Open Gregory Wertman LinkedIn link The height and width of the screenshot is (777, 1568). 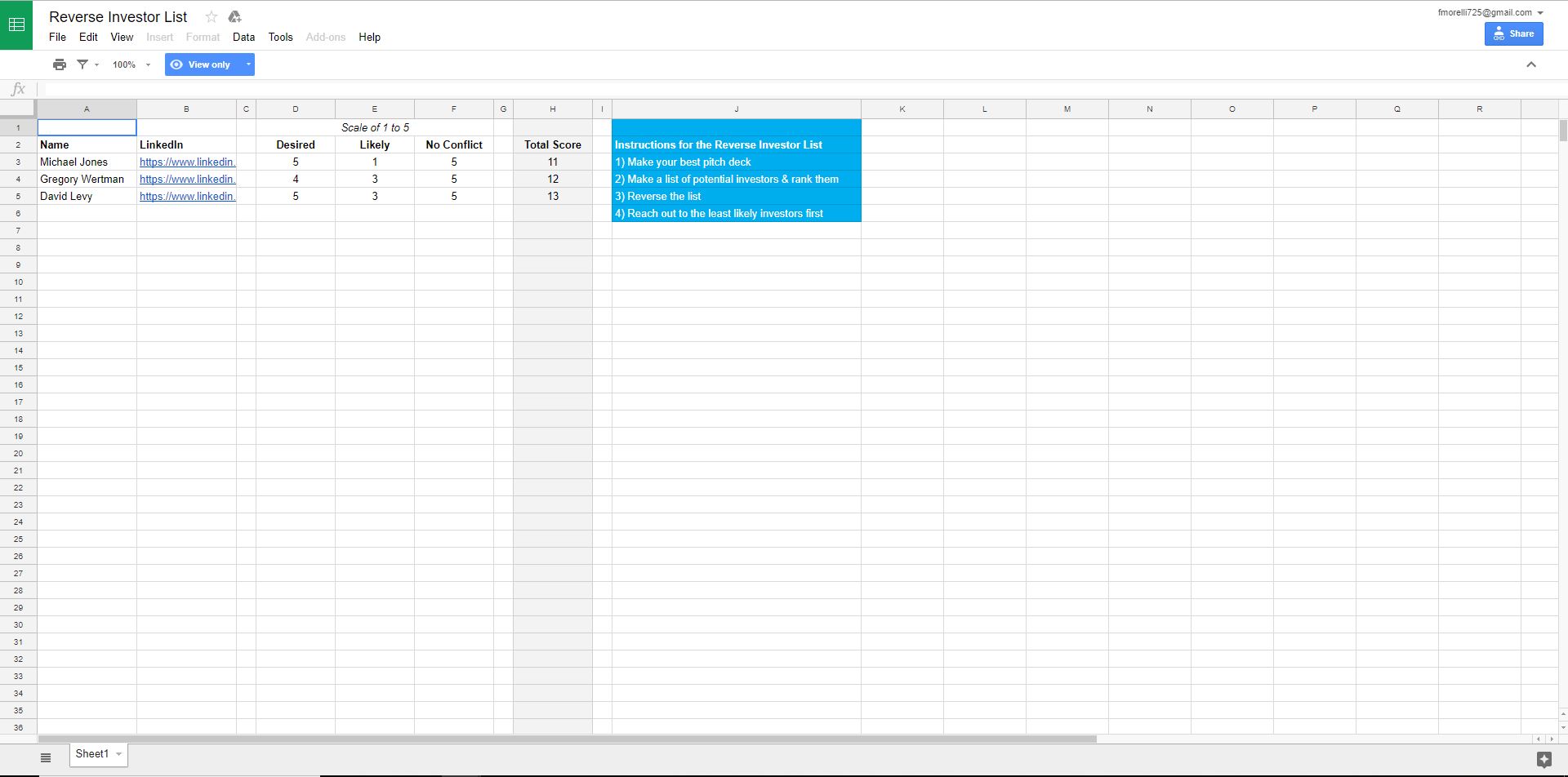pyautogui.click(x=187, y=179)
